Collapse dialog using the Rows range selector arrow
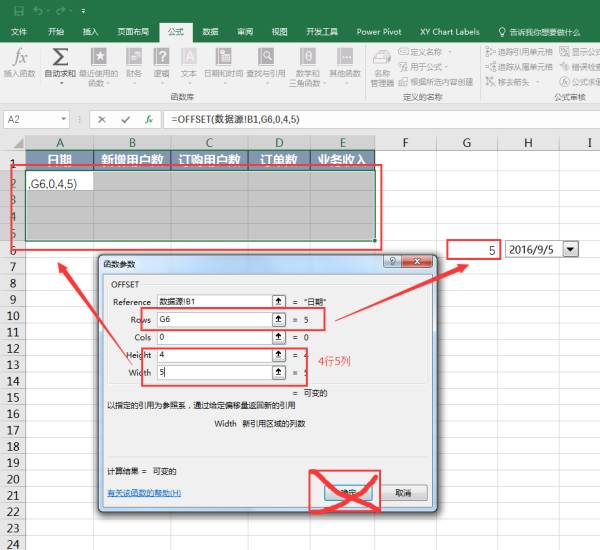This screenshot has width=600, height=550. (x=279, y=319)
